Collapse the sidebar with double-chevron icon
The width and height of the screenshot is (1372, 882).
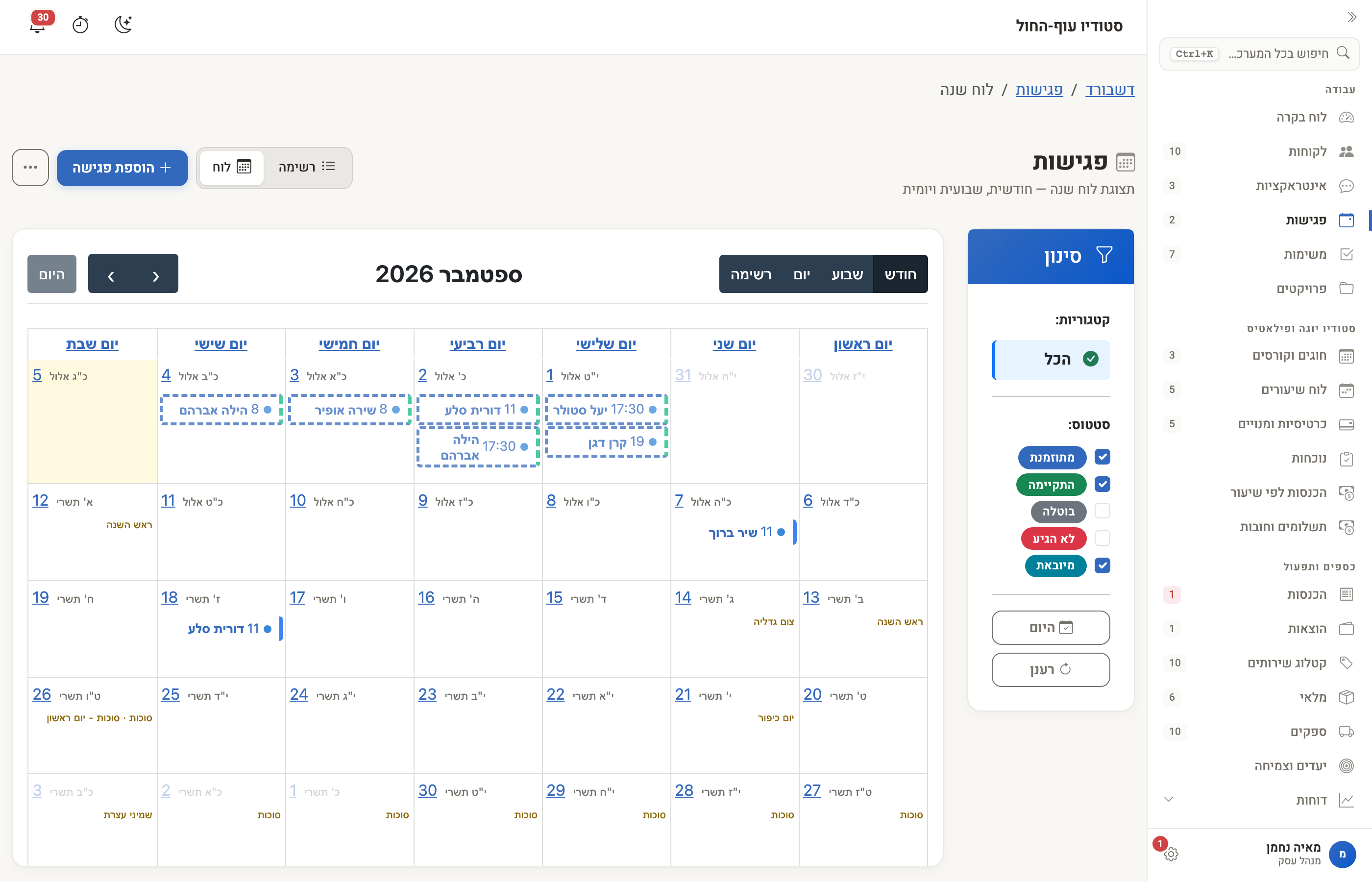pos(1352,17)
